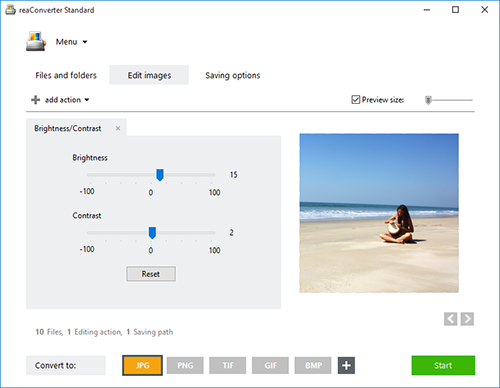This screenshot has width=500, height=388.
Task: Switch to Files and folders tab
Action: click(x=66, y=75)
